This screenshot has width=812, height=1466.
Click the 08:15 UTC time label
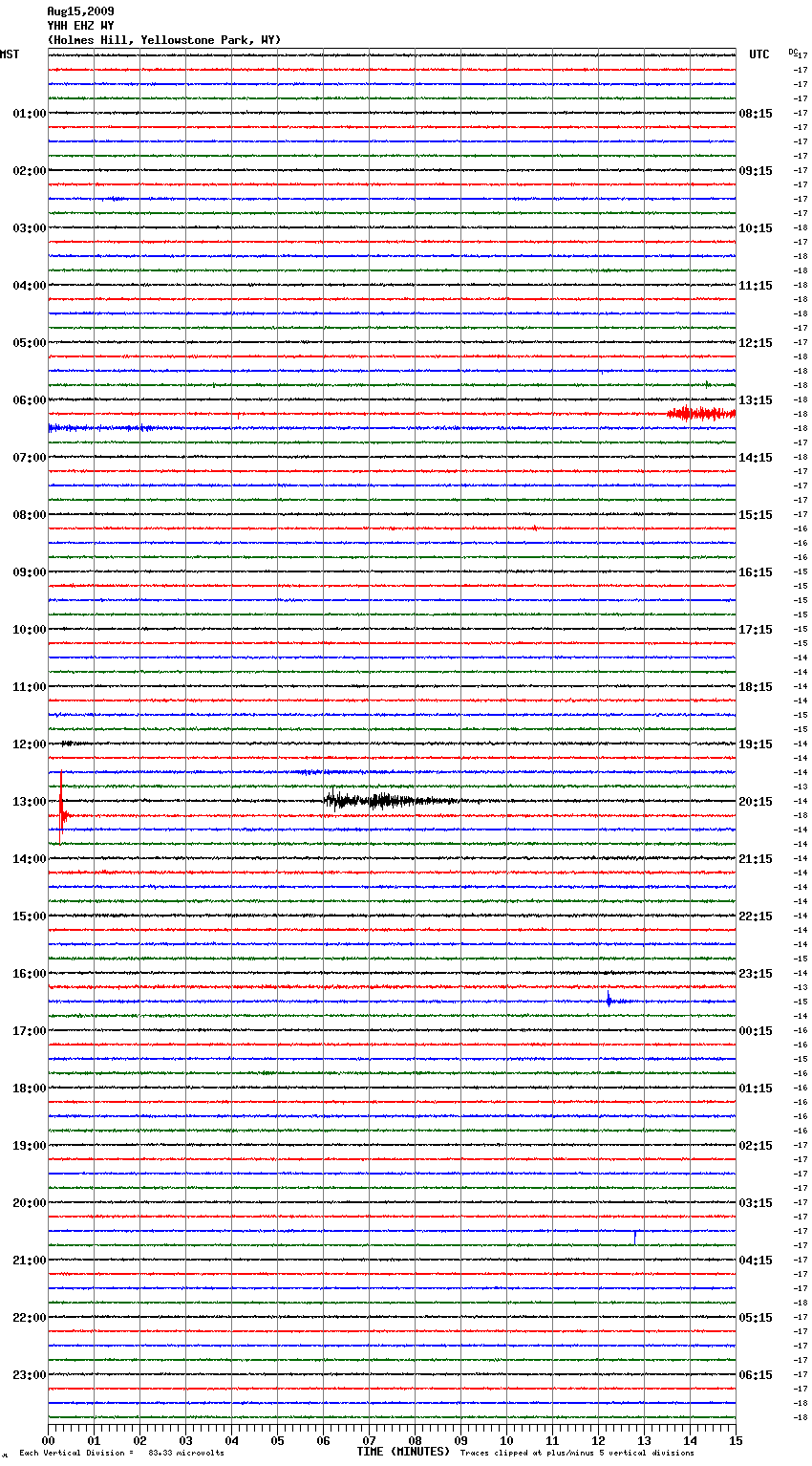pos(756,114)
